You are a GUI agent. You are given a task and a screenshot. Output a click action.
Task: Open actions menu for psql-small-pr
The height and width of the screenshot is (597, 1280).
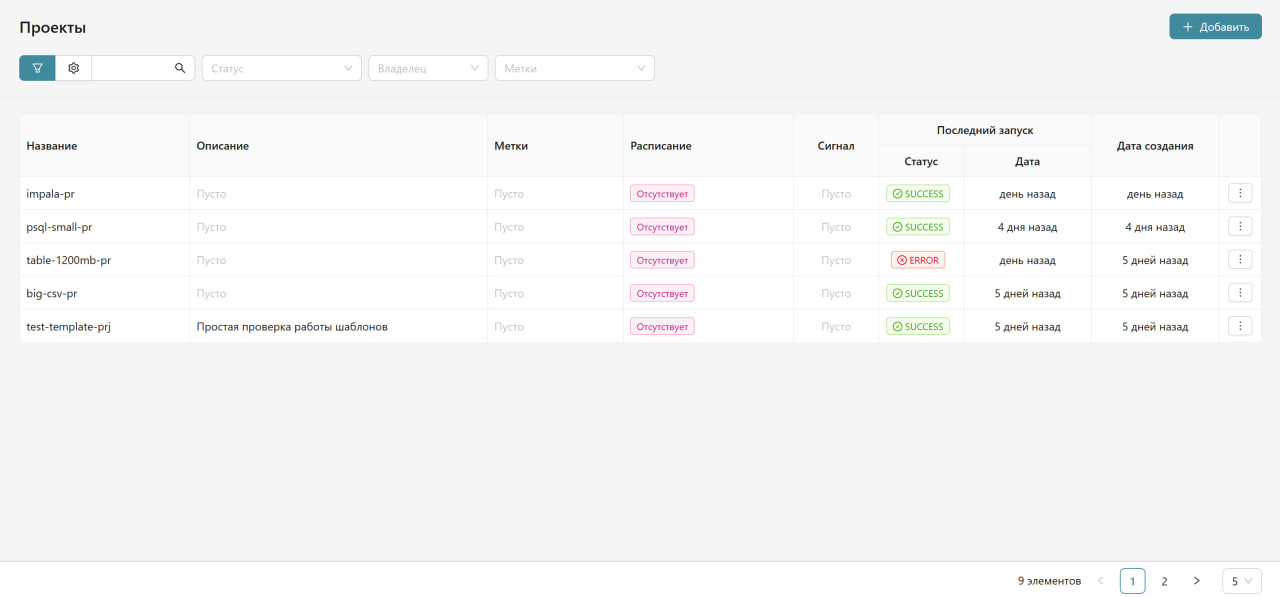point(1240,226)
